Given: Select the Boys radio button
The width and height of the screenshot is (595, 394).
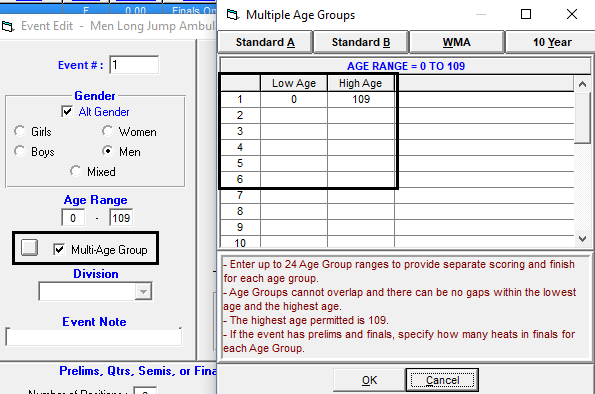Looking at the screenshot, I should 20,151.
